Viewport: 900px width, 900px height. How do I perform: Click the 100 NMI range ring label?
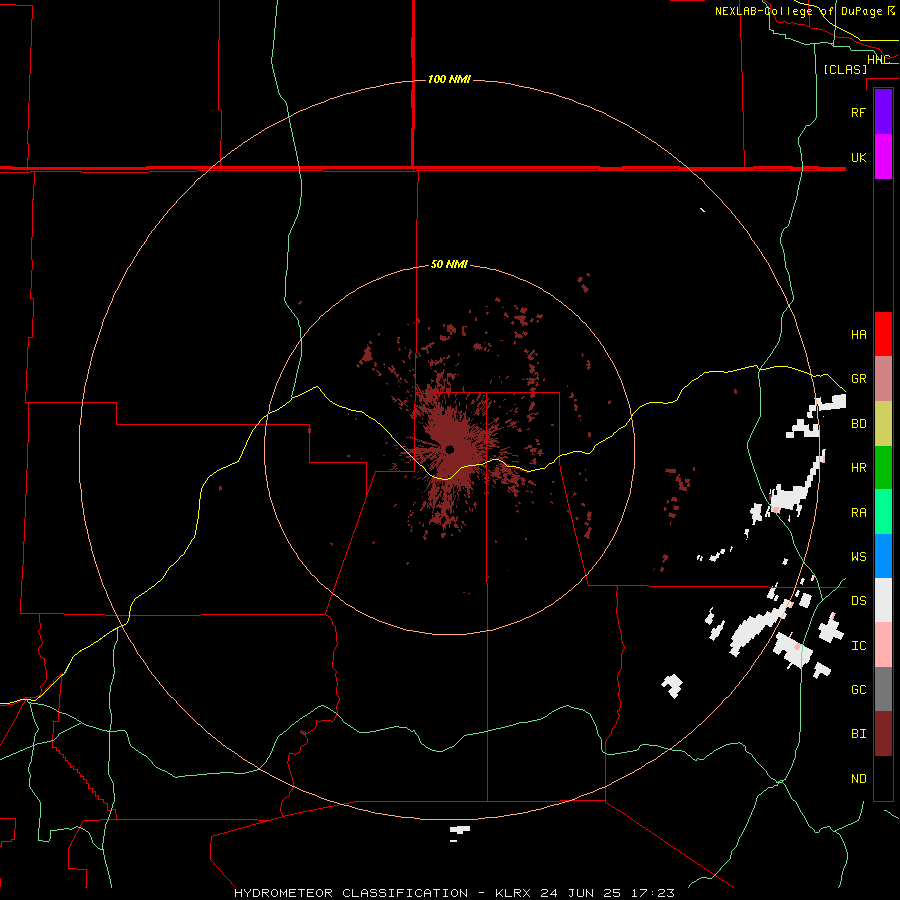tap(449, 79)
